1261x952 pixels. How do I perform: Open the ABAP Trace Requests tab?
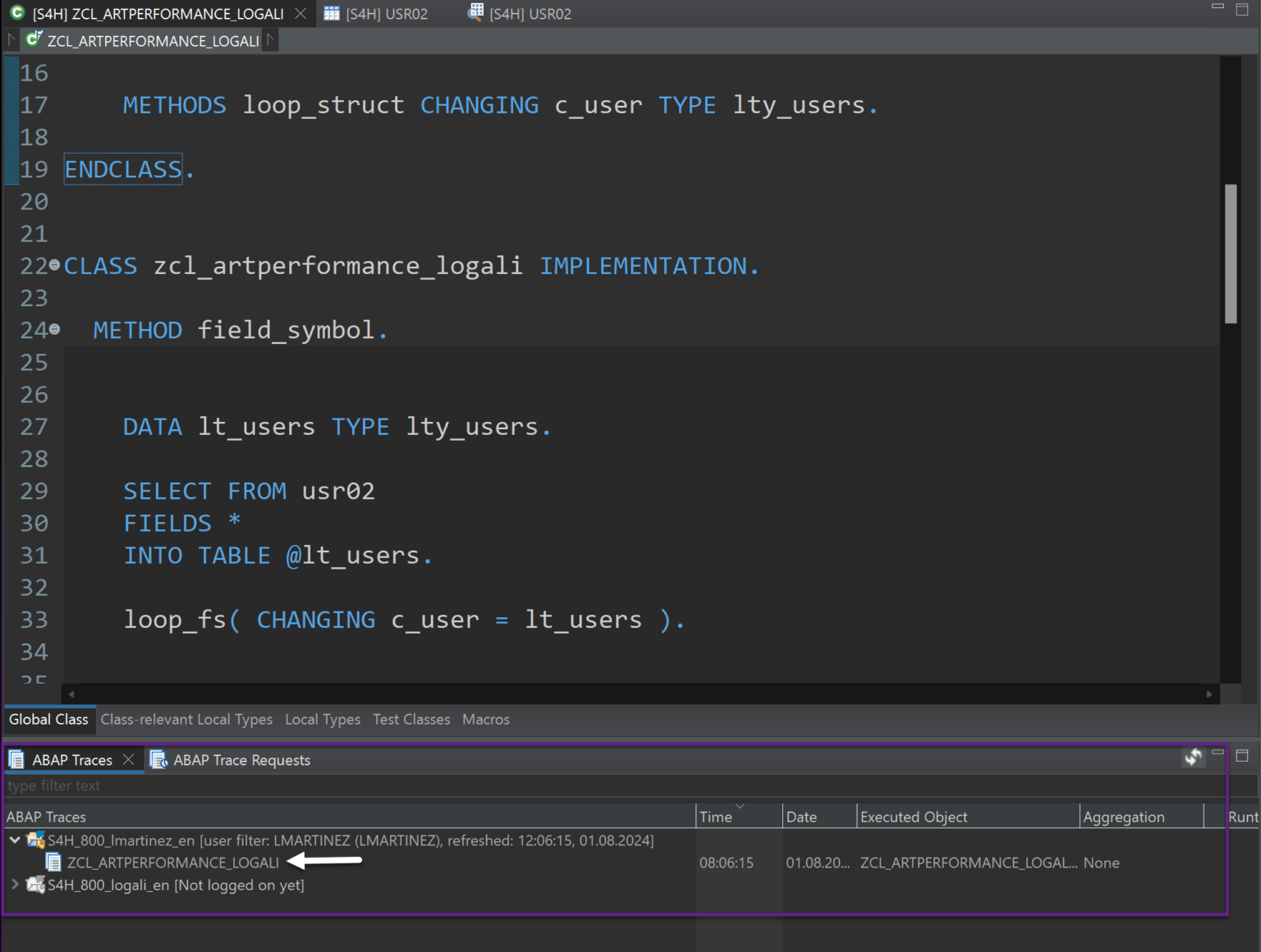[x=241, y=760]
